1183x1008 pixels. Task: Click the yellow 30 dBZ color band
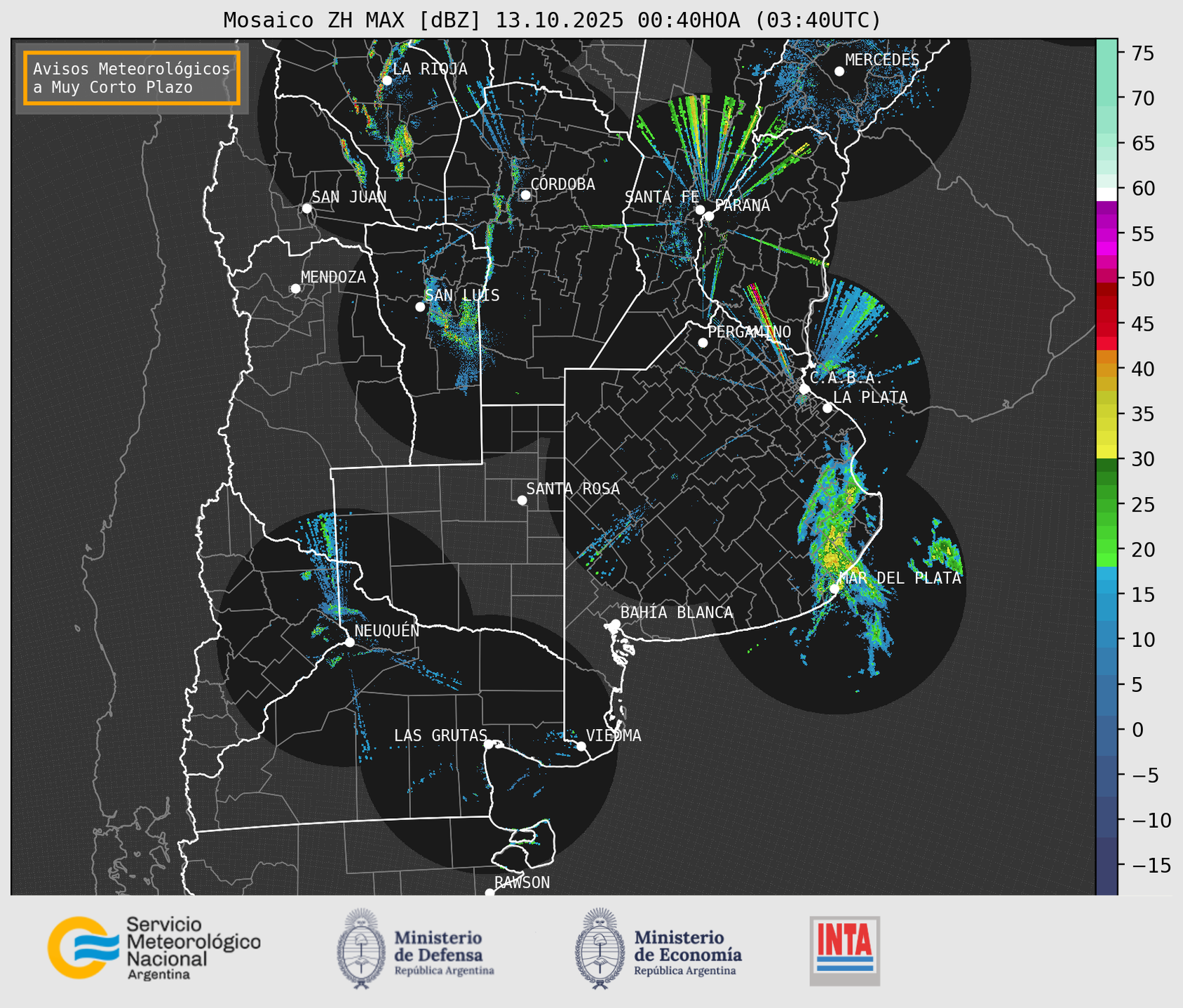1106,452
